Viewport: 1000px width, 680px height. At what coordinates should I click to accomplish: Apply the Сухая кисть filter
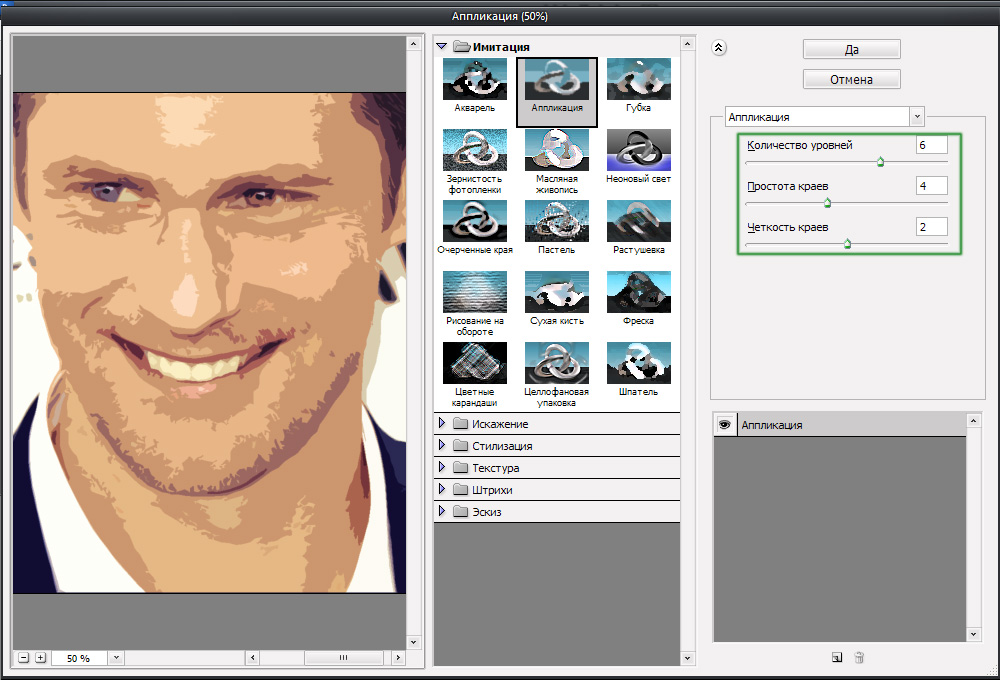click(x=557, y=292)
